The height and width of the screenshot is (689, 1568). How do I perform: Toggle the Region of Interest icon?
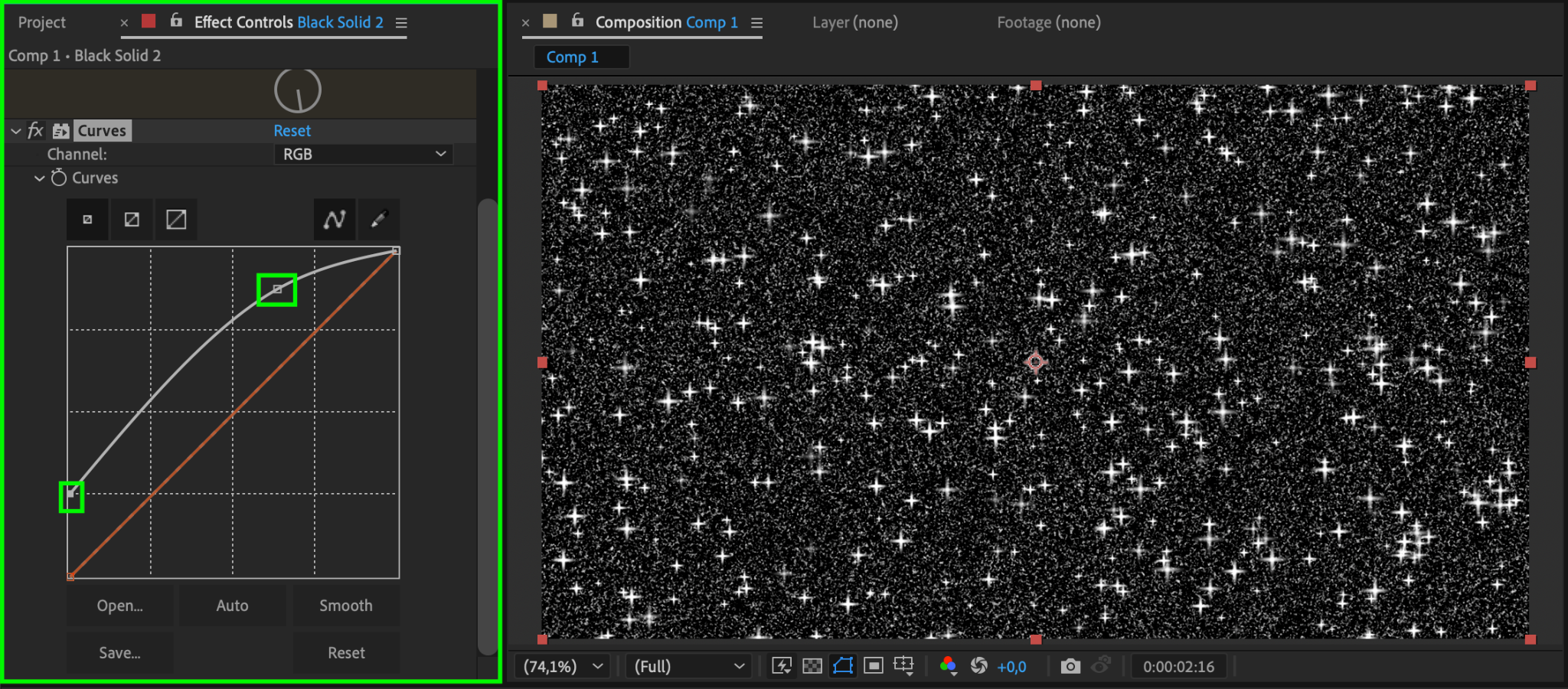874,666
